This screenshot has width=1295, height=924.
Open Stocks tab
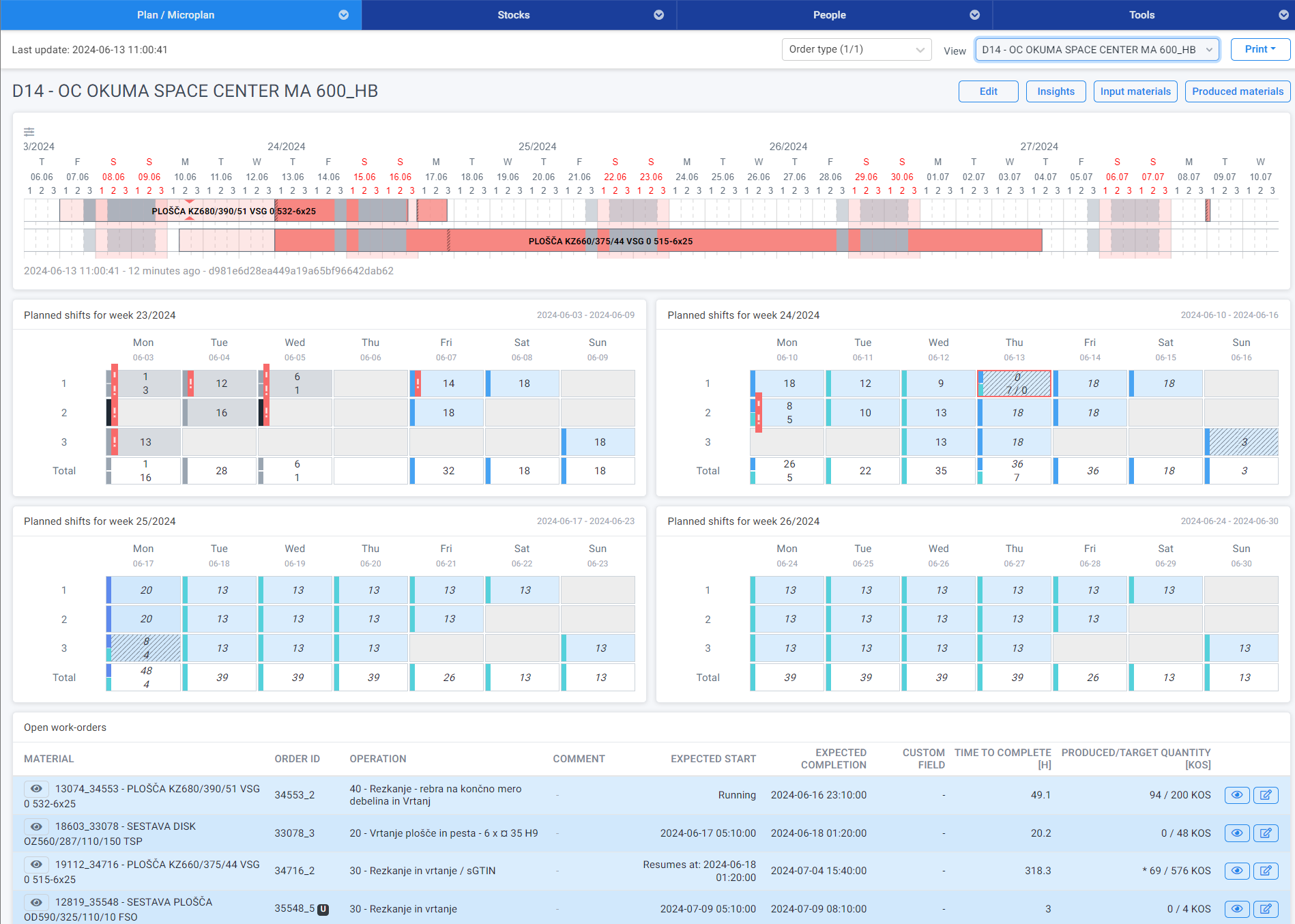point(519,15)
